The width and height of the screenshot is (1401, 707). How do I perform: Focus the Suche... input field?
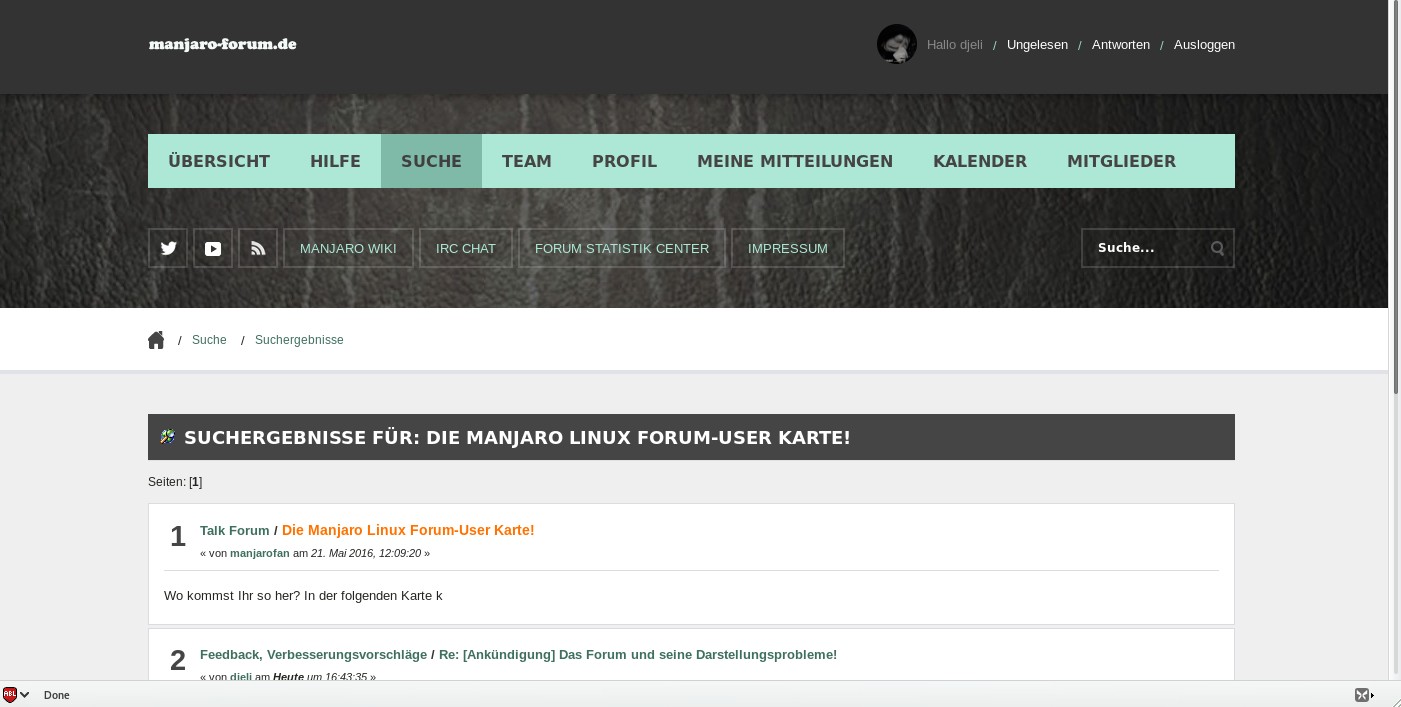click(1147, 248)
